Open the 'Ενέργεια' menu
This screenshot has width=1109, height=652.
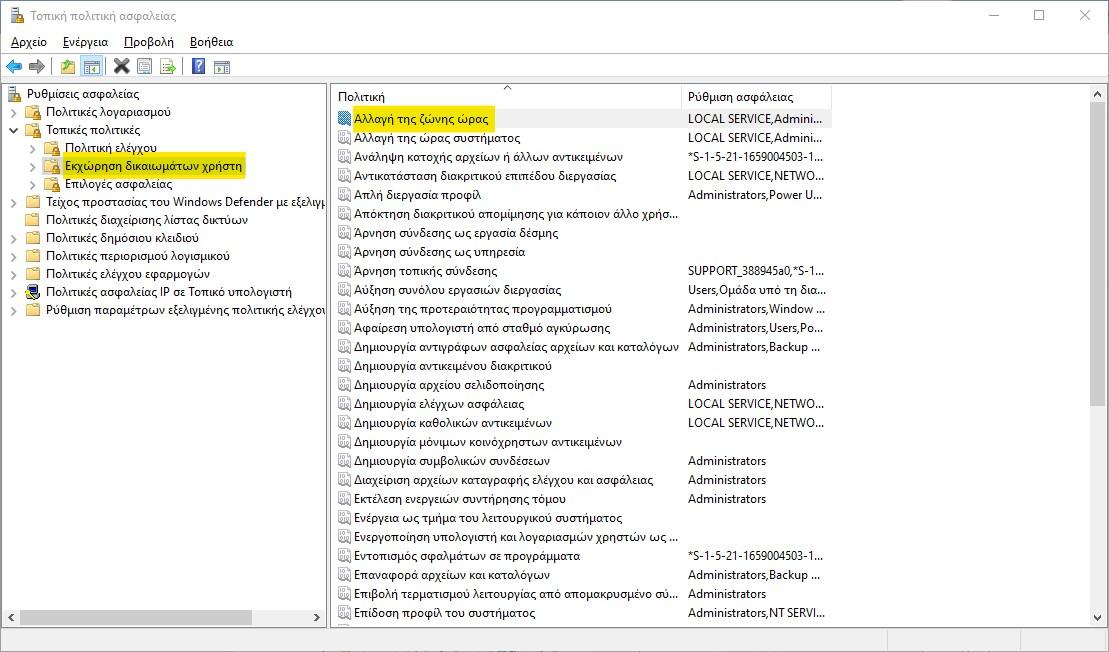coord(86,42)
